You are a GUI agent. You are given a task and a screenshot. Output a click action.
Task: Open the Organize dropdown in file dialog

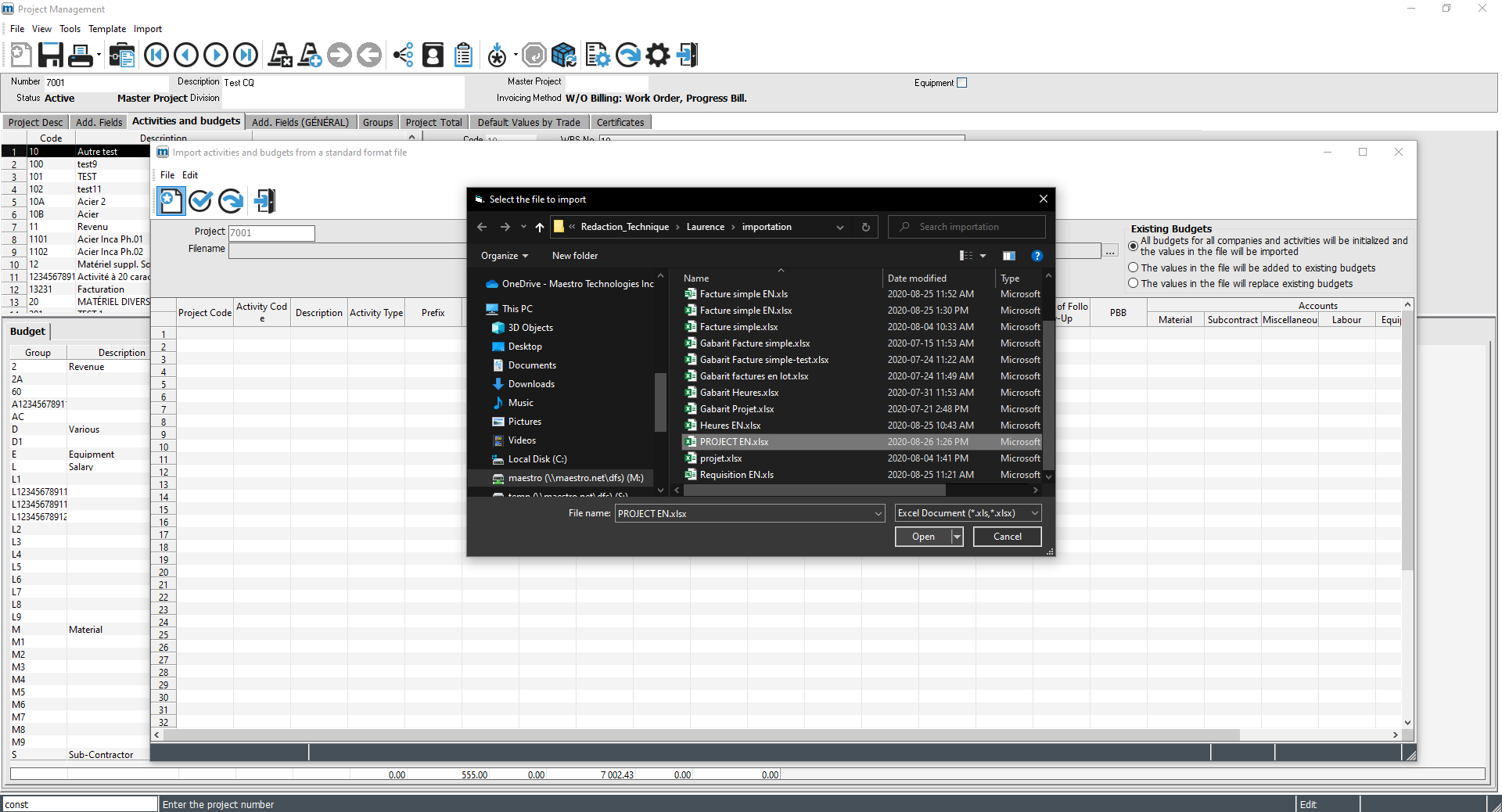(505, 256)
